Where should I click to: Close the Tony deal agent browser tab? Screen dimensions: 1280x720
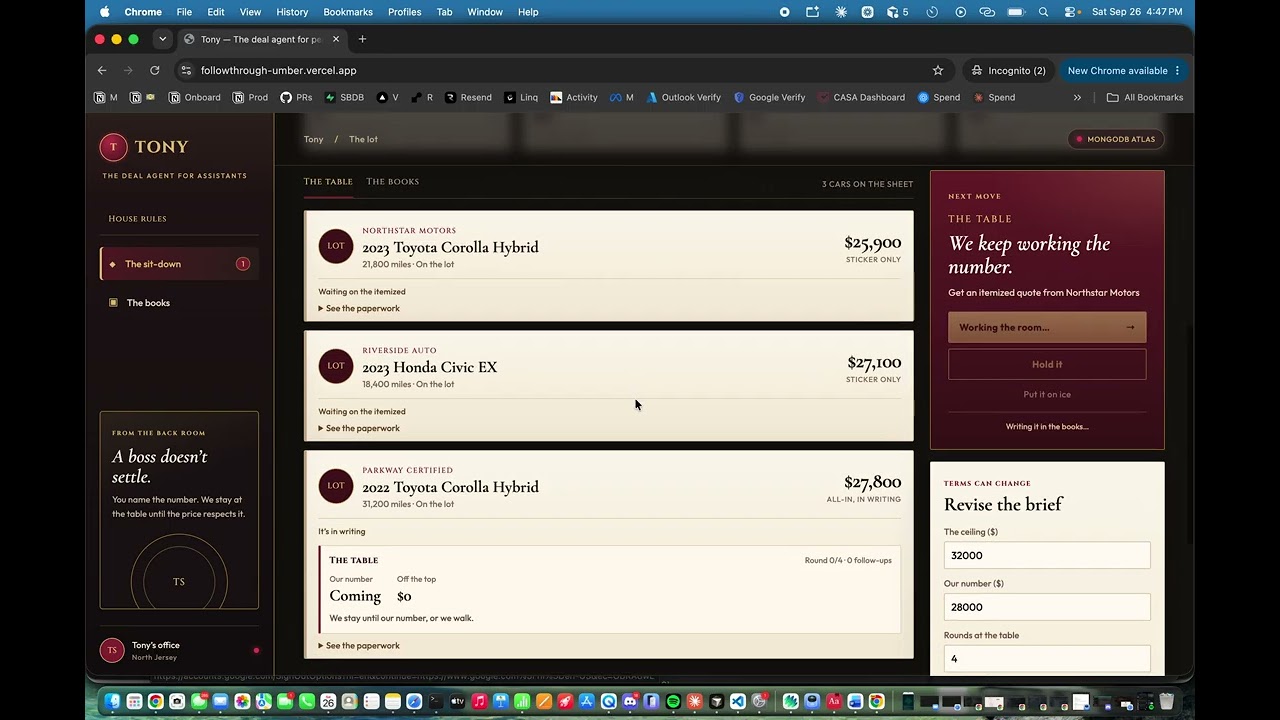coord(336,39)
